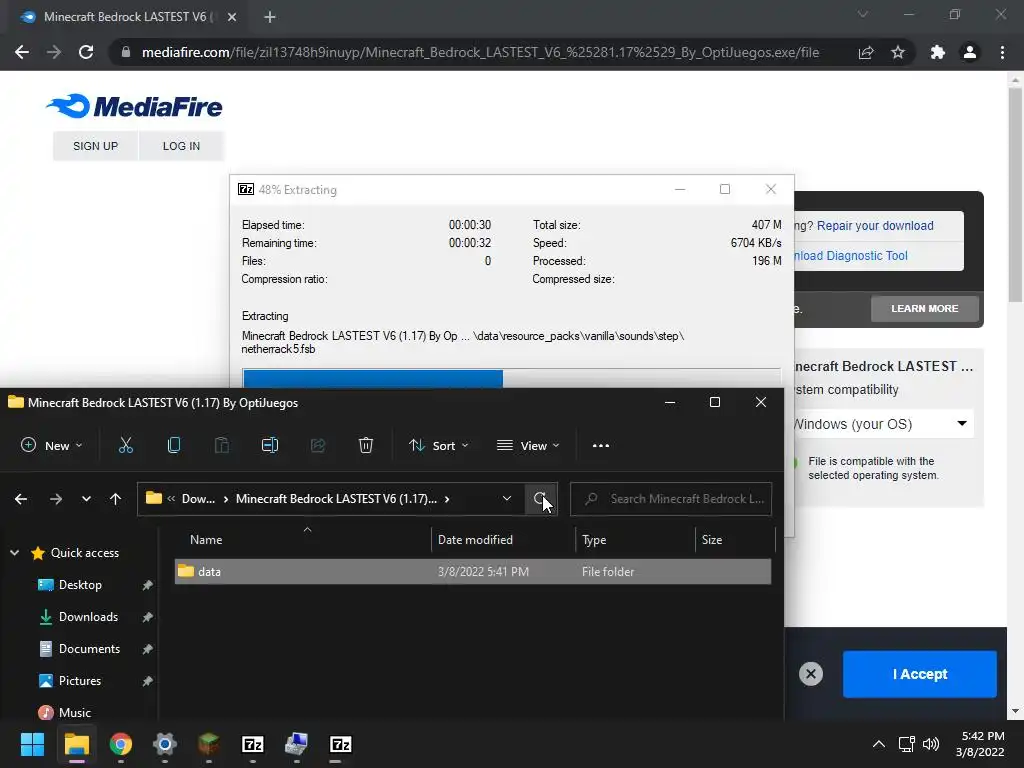Open Chrome's three-dot menu
The width and height of the screenshot is (1024, 768).
point(1002,52)
